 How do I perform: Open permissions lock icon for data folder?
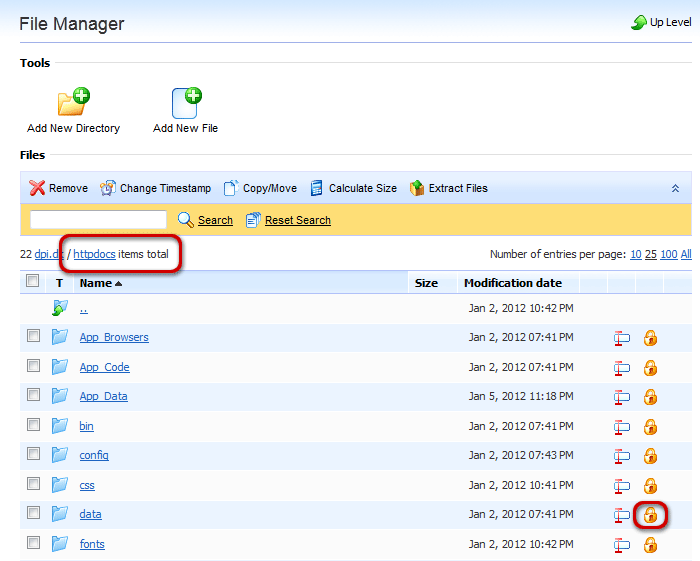(x=650, y=515)
